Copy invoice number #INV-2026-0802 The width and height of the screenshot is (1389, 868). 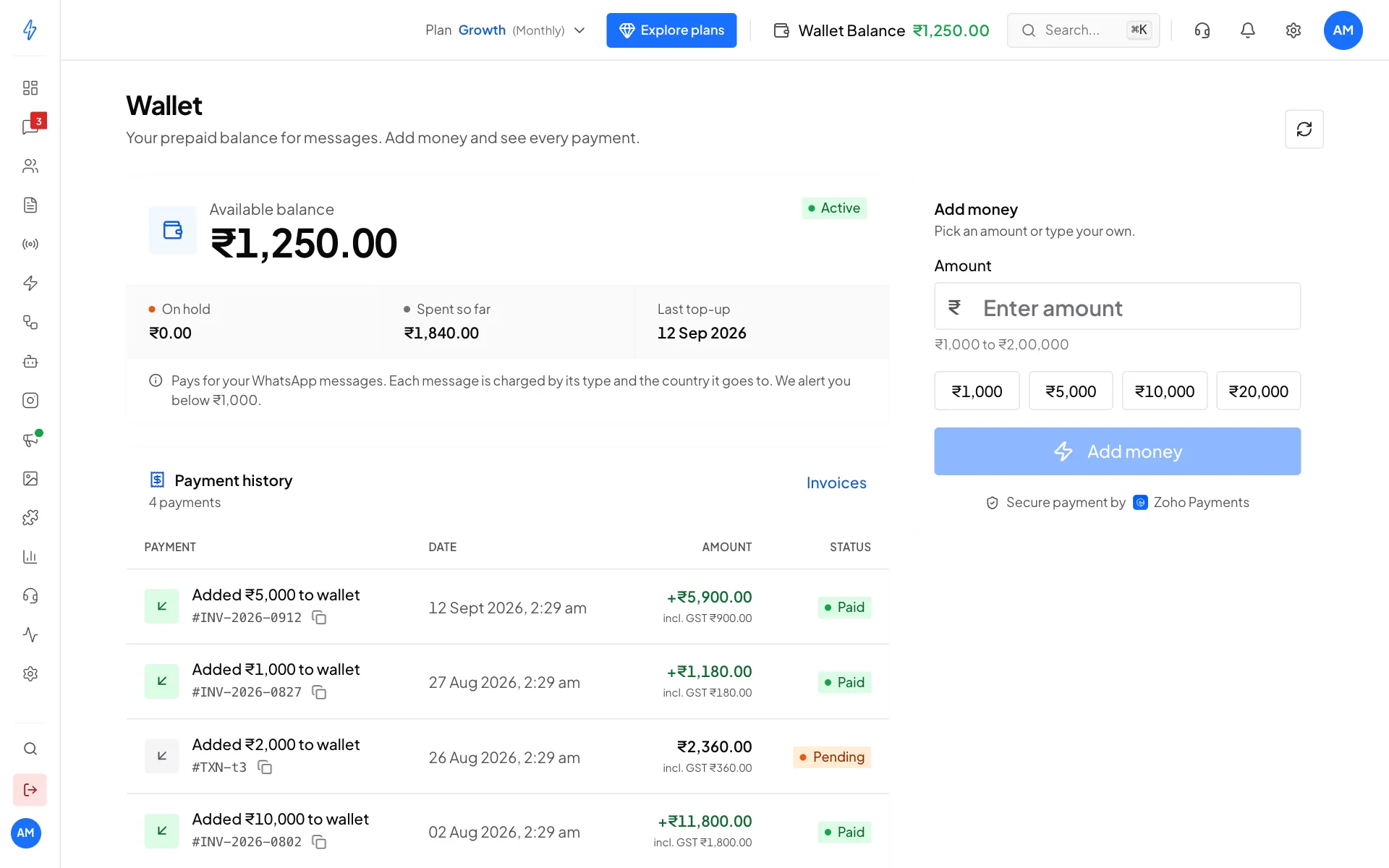point(319,842)
